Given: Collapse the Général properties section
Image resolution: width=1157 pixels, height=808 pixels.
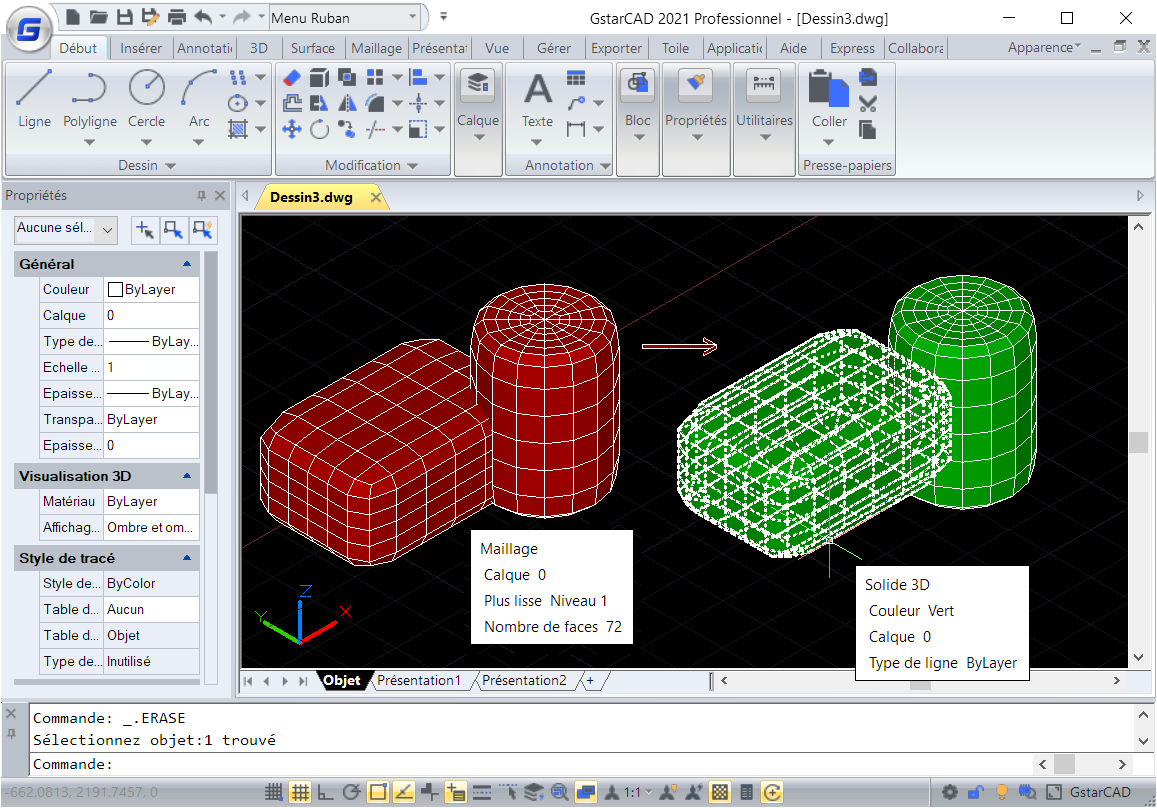Looking at the screenshot, I should pos(187,263).
